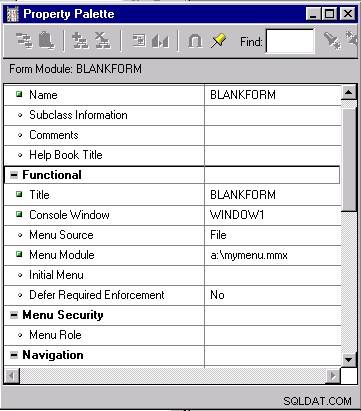
Task: Click the Delete Property toolbar icon
Action: point(102,41)
